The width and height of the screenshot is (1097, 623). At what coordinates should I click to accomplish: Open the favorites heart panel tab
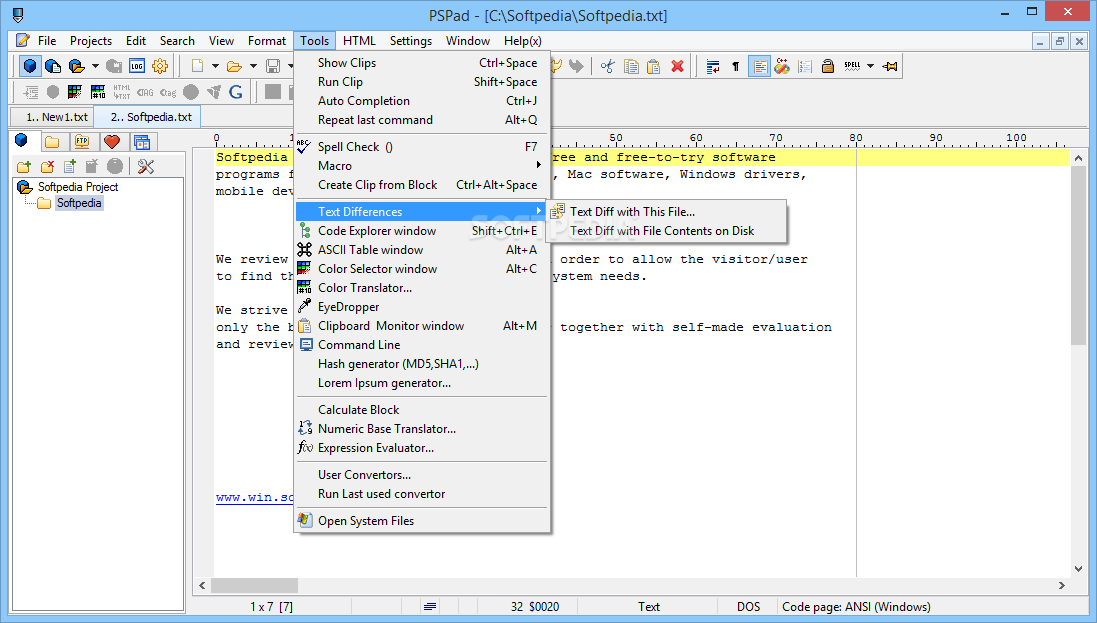(x=111, y=142)
